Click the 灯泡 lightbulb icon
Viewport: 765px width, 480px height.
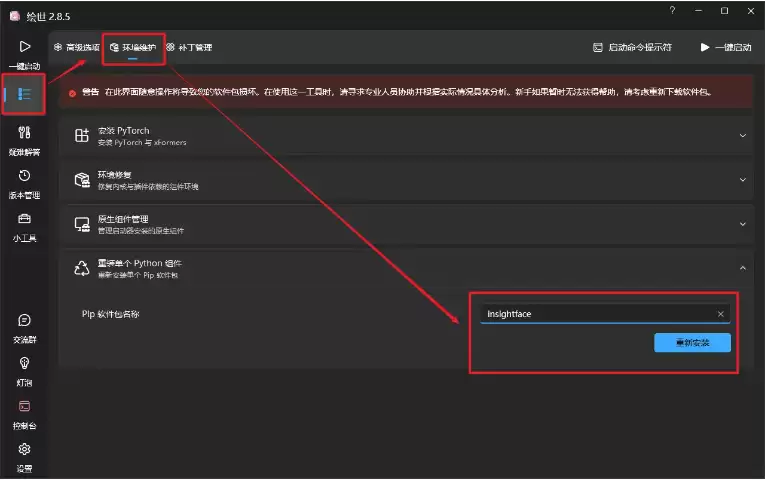(x=24, y=363)
